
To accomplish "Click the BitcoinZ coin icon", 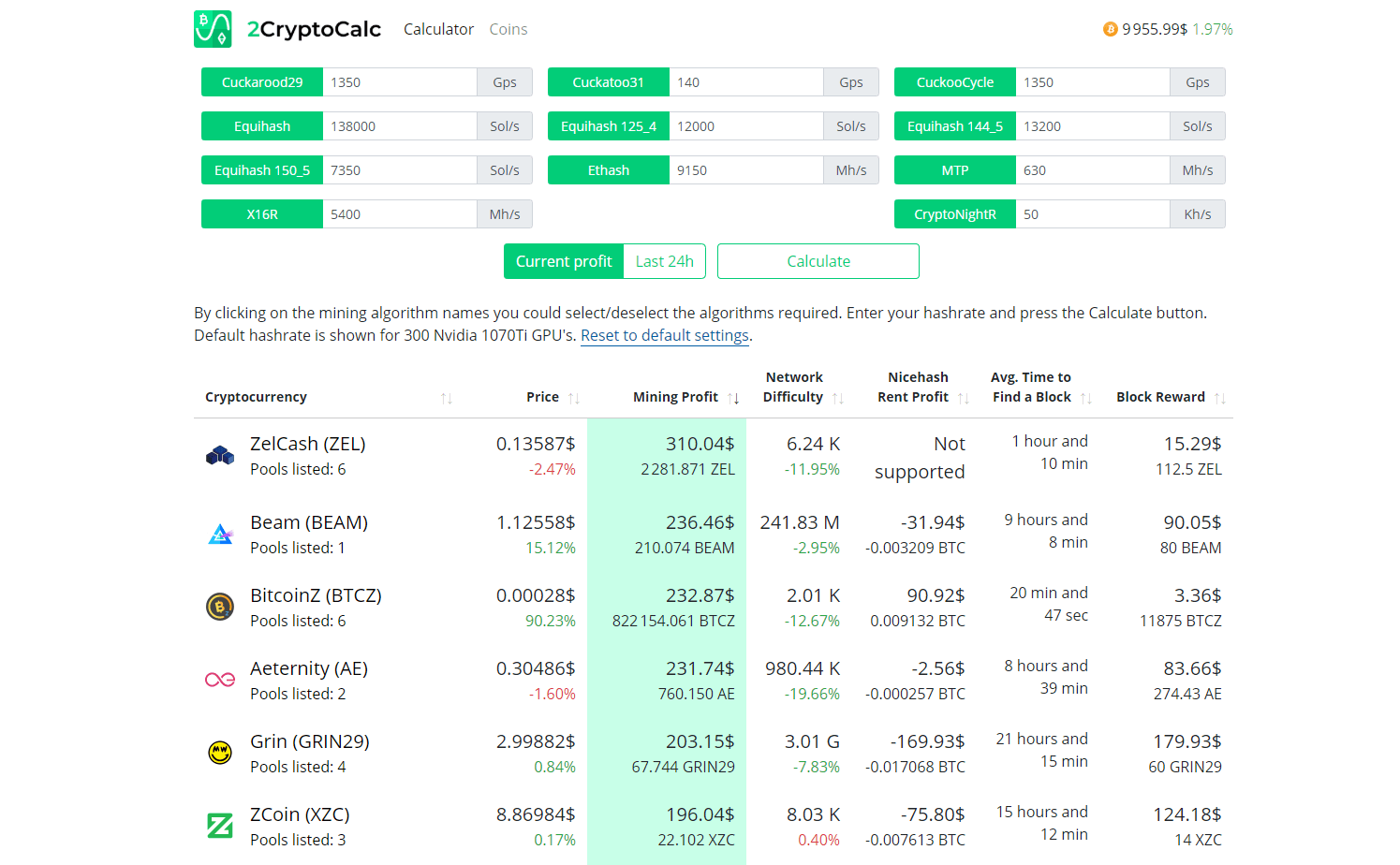I will click(220, 608).
